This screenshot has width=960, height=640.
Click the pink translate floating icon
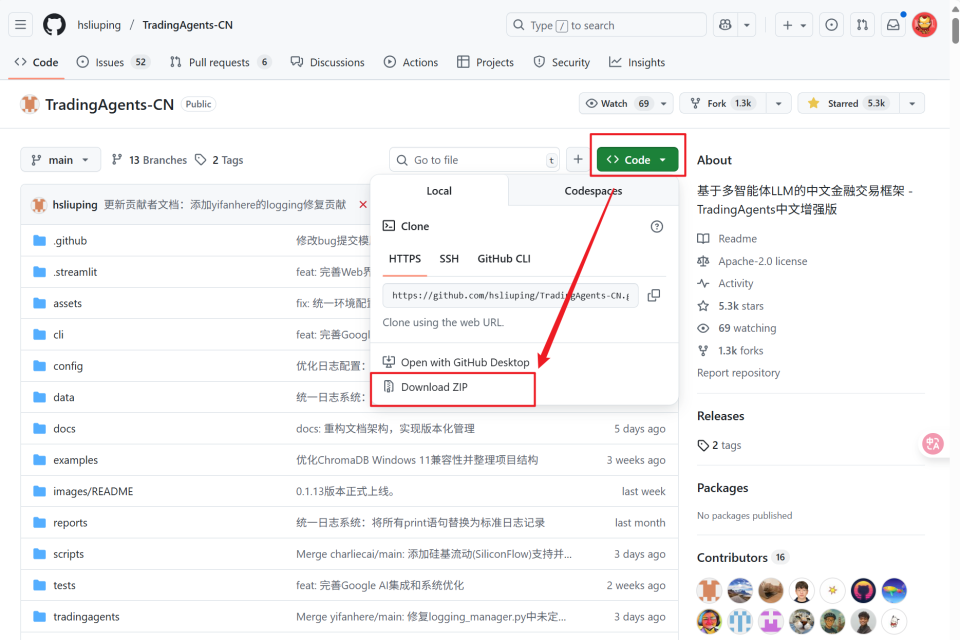932,443
